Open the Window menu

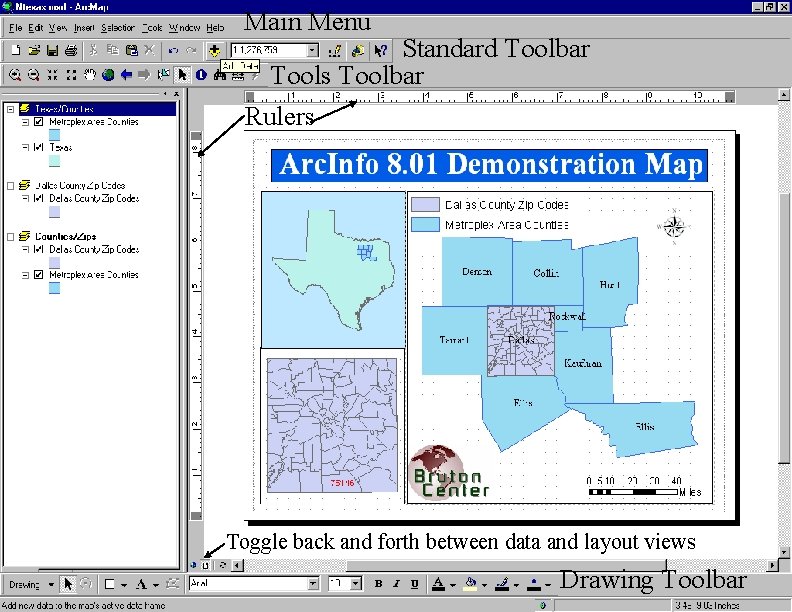184,28
